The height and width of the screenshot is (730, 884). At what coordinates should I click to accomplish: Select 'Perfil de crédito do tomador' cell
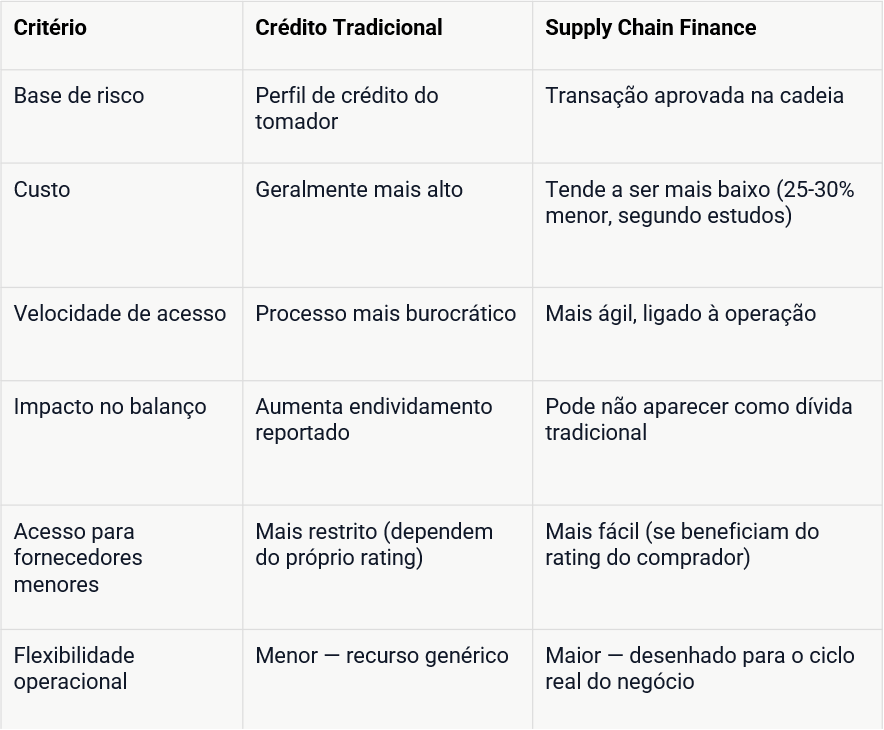click(387, 117)
